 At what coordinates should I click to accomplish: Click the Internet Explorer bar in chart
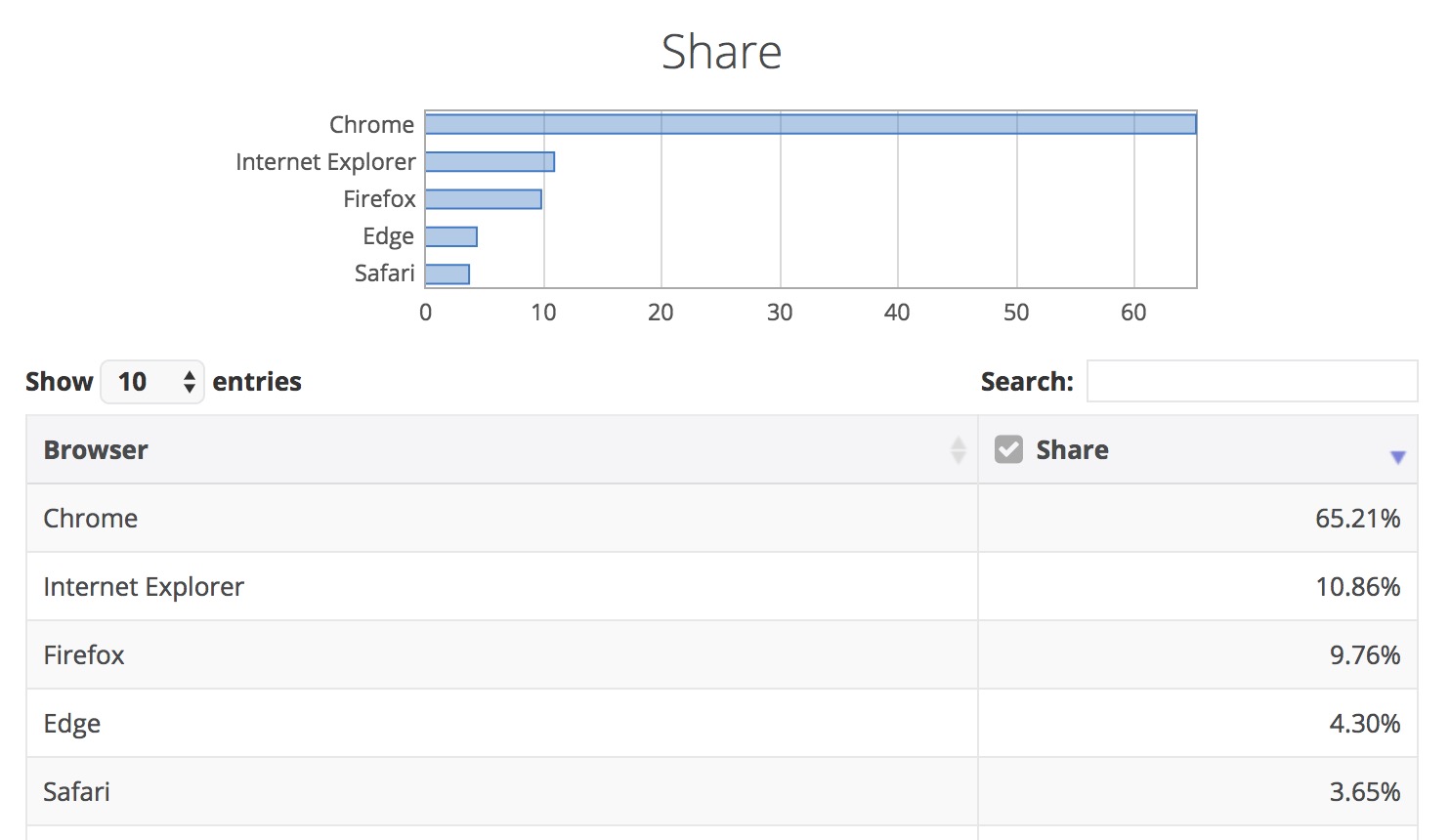[x=490, y=162]
